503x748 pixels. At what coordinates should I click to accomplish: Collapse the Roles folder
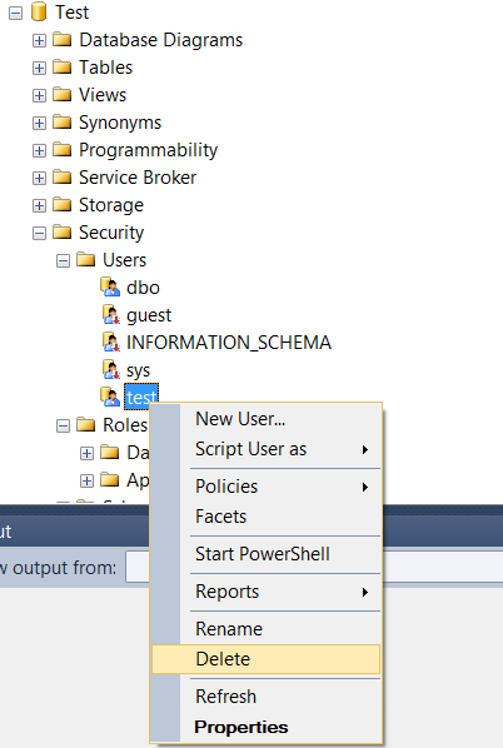pos(63,426)
